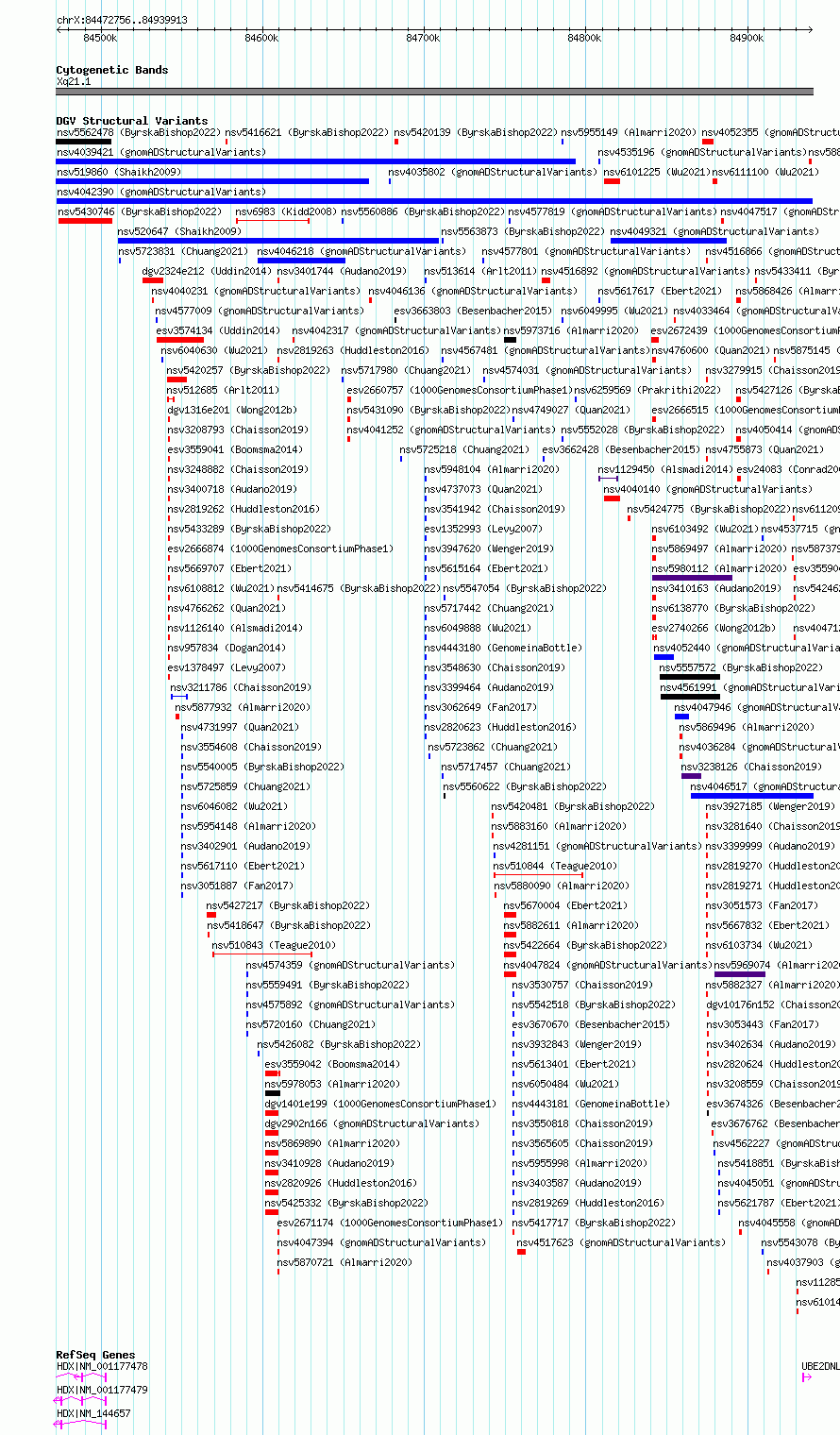The width and height of the screenshot is (840, 1435).
Task: Click the Xq21.1 band label
Action: pyautogui.click(x=74, y=81)
